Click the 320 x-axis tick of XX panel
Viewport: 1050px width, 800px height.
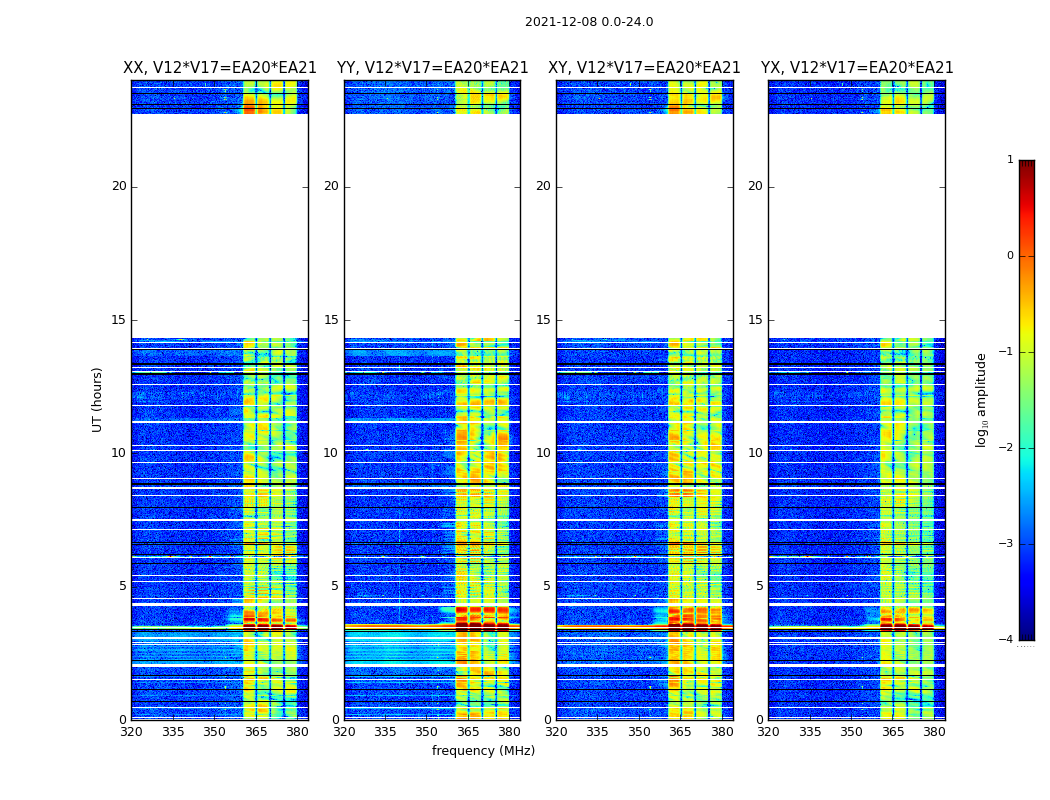point(131,732)
